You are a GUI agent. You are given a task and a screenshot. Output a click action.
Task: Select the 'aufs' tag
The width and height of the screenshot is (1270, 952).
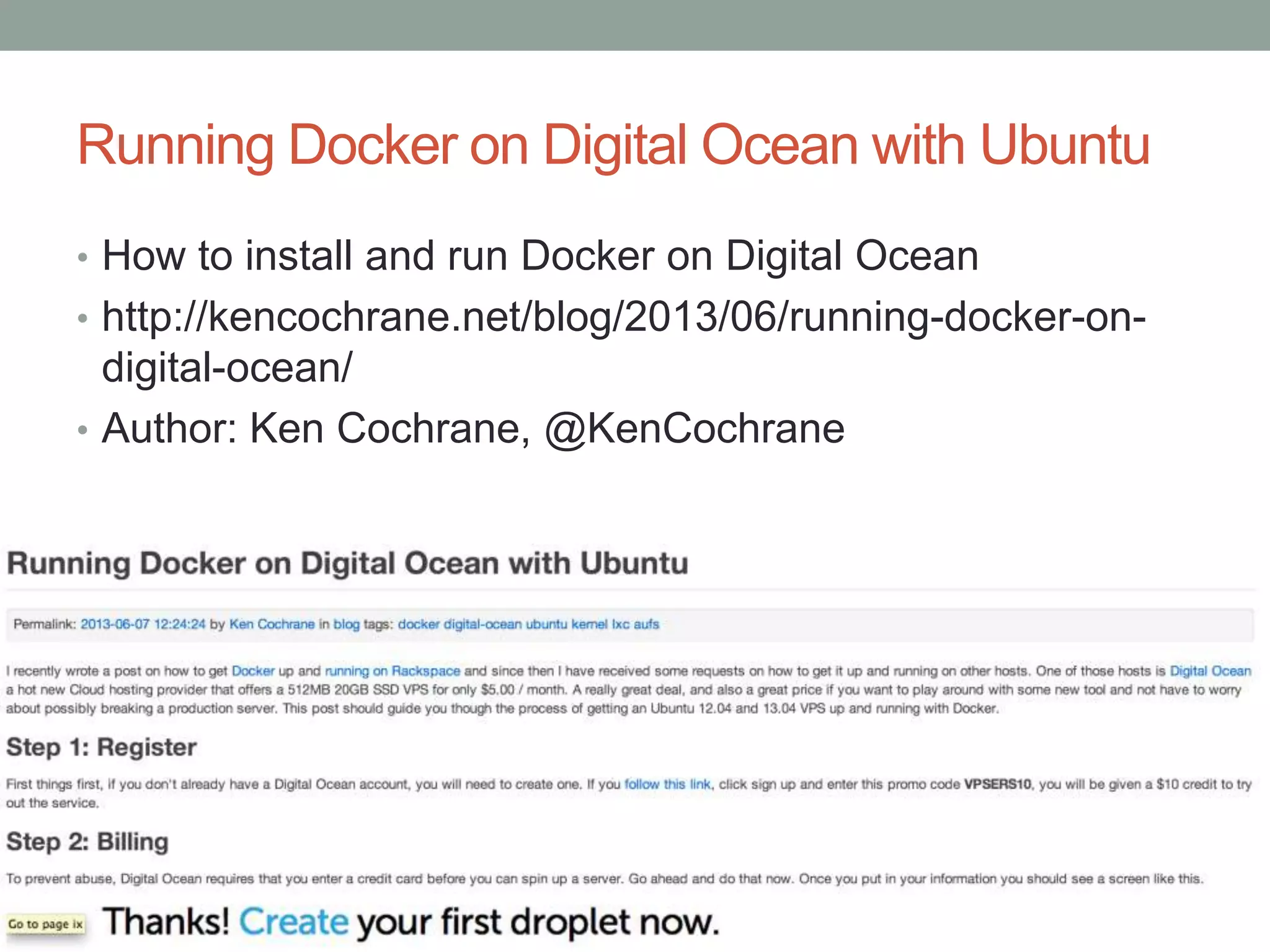click(x=646, y=624)
